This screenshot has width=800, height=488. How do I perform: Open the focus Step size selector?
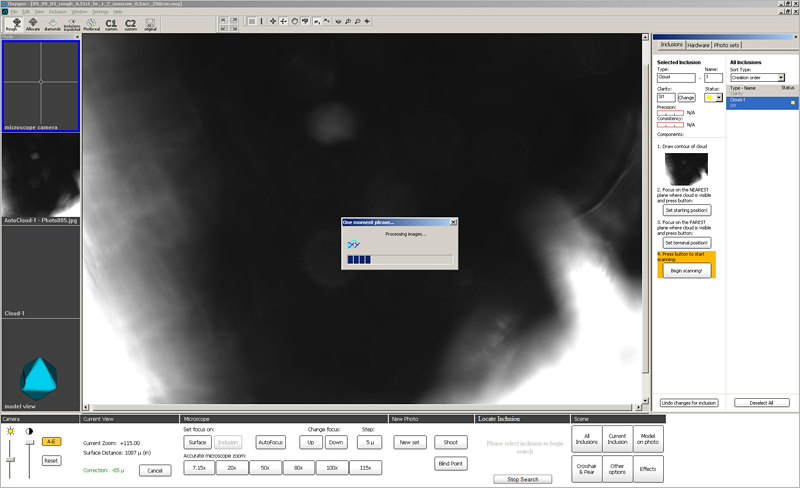(369, 441)
